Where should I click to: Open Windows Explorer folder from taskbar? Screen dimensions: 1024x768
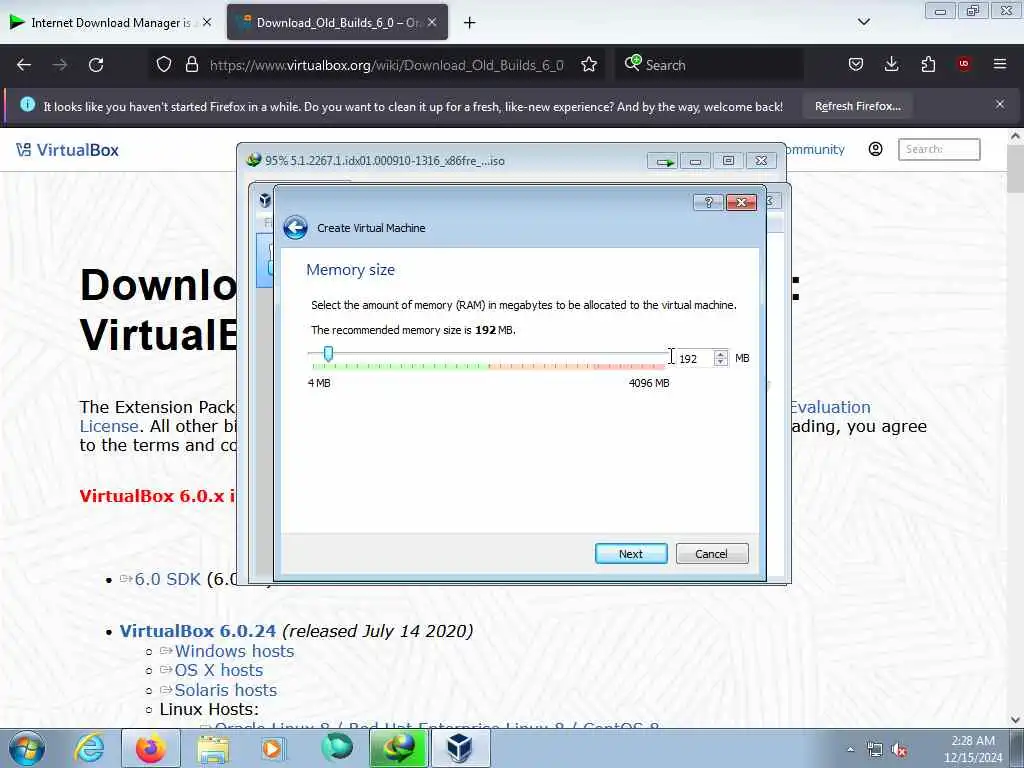[213, 748]
